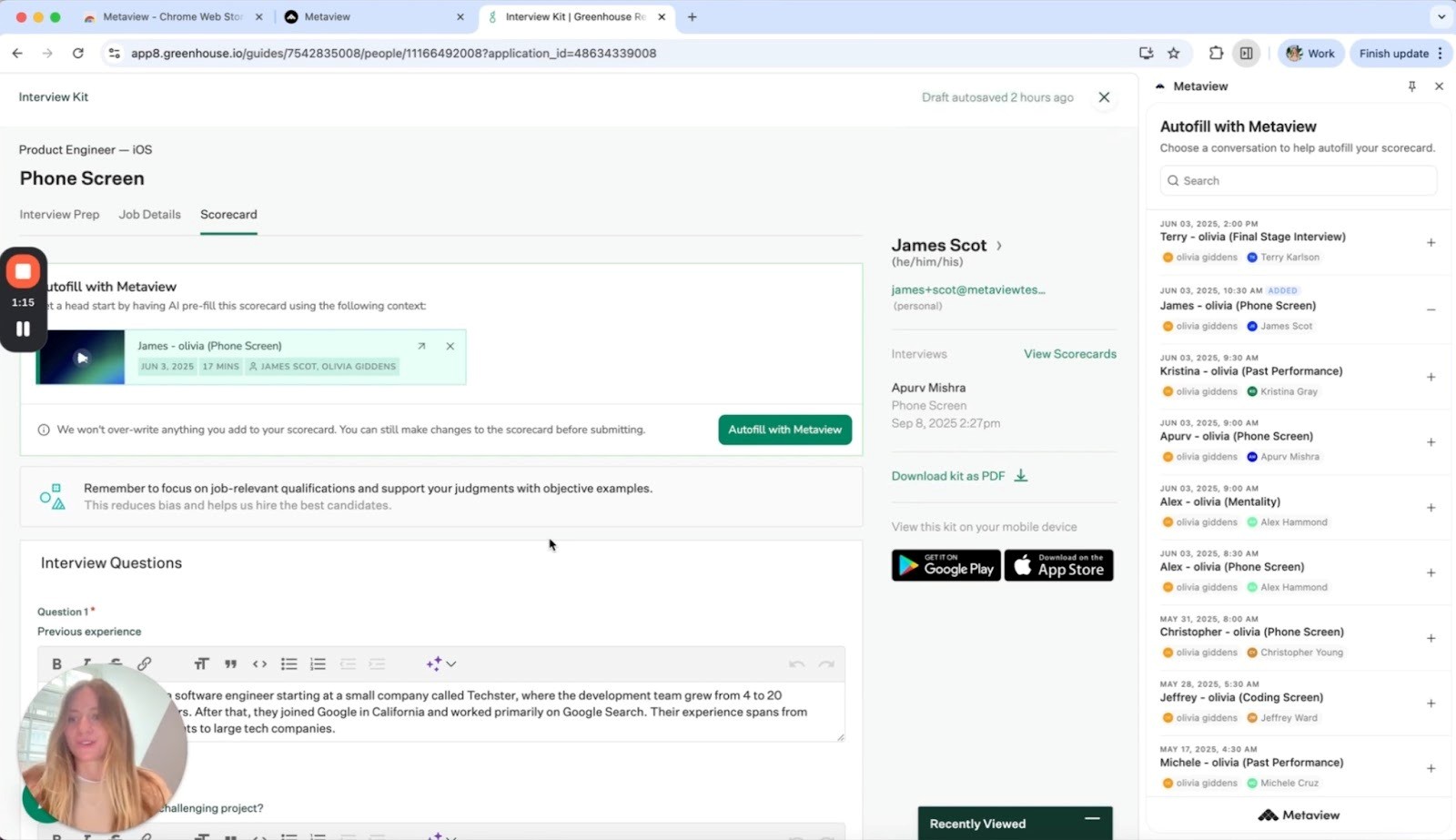The image size is (1456, 840).
Task: Insert code block with the code icon
Action: [259, 664]
